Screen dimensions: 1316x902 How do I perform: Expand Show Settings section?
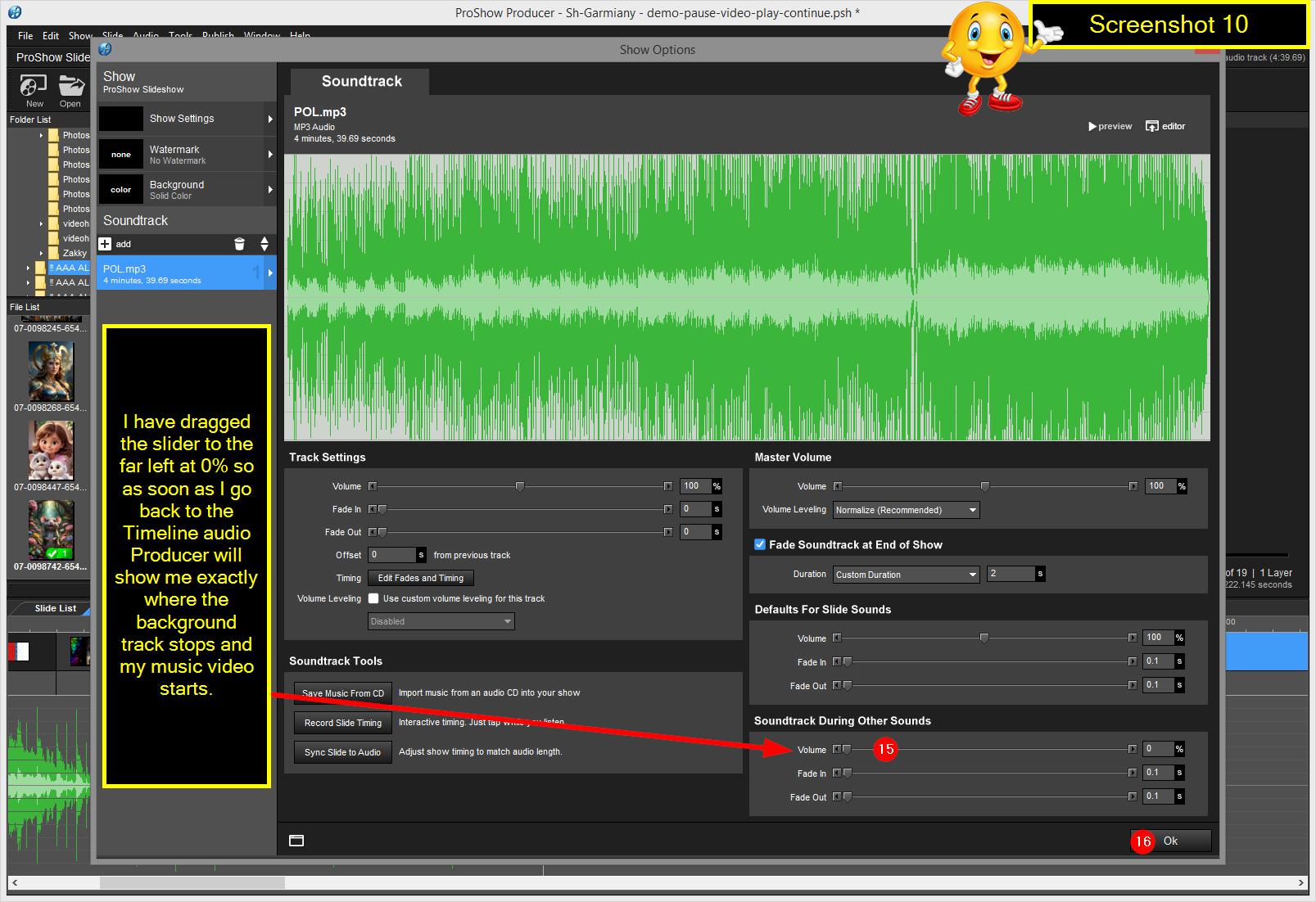point(270,119)
